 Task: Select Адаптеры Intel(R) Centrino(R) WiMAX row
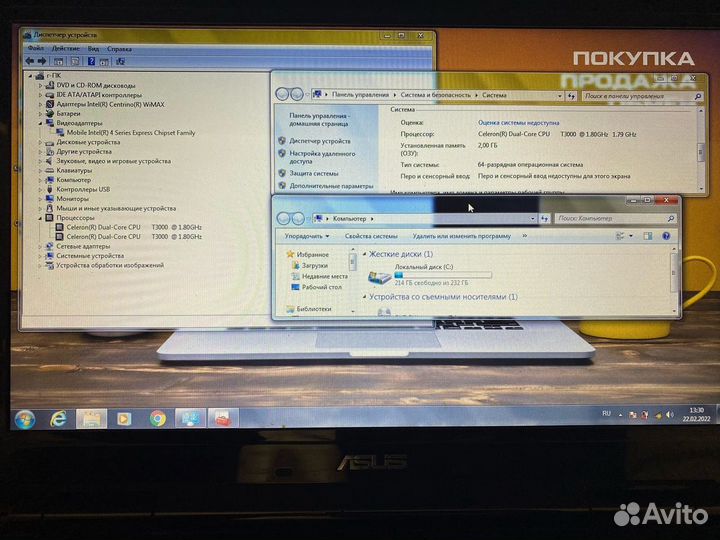coord(110,104)
